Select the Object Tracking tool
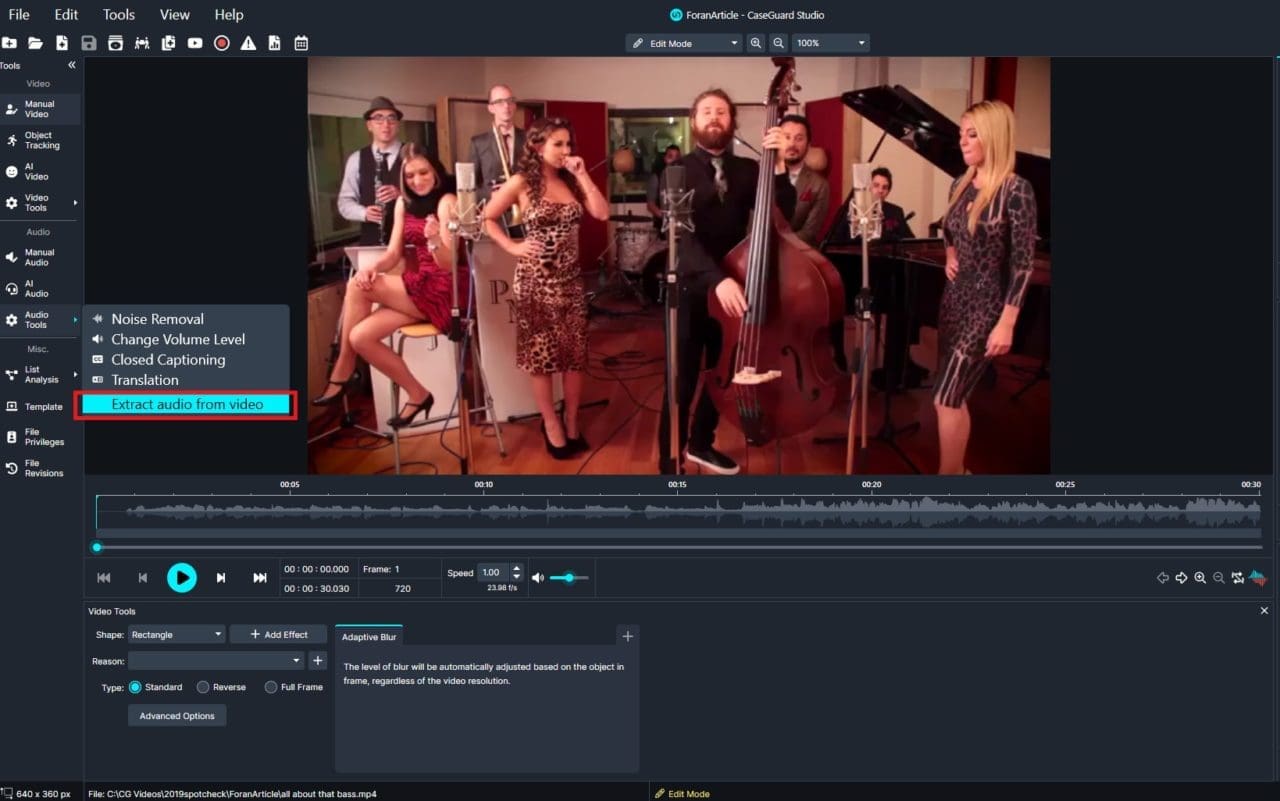 [x=40, y=140]
